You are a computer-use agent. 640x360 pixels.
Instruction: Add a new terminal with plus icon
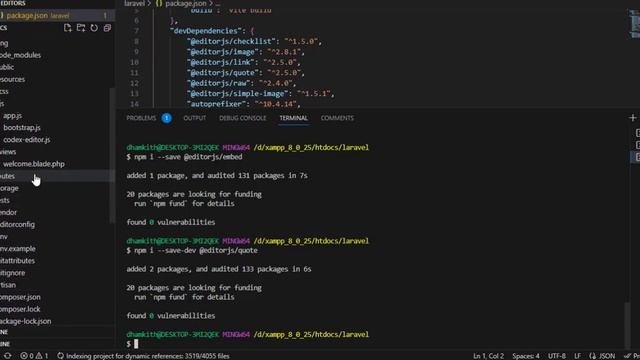tap(633, 118)
